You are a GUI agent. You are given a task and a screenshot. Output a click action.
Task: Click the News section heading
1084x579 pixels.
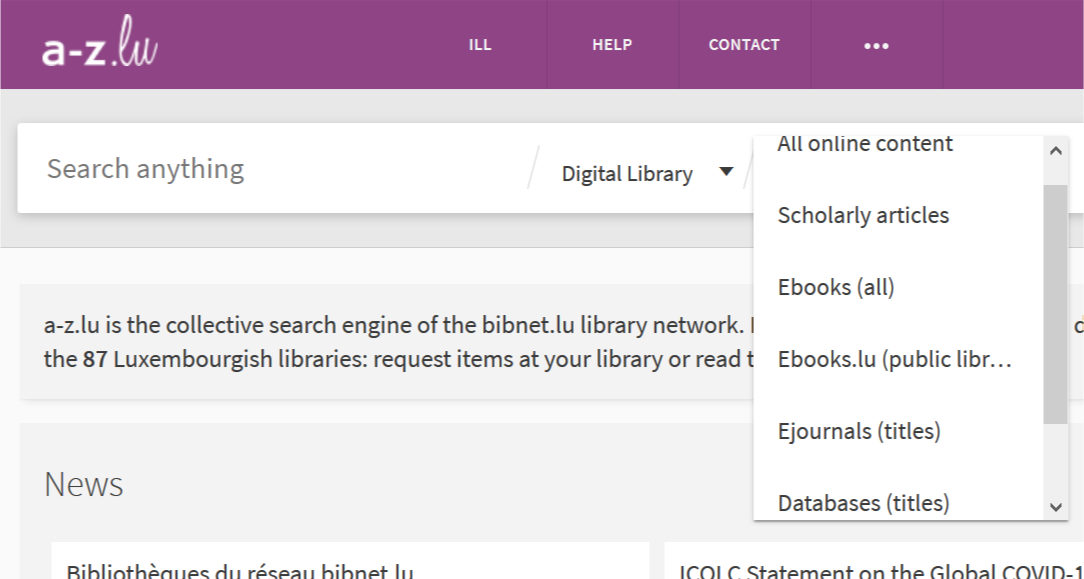84,484
